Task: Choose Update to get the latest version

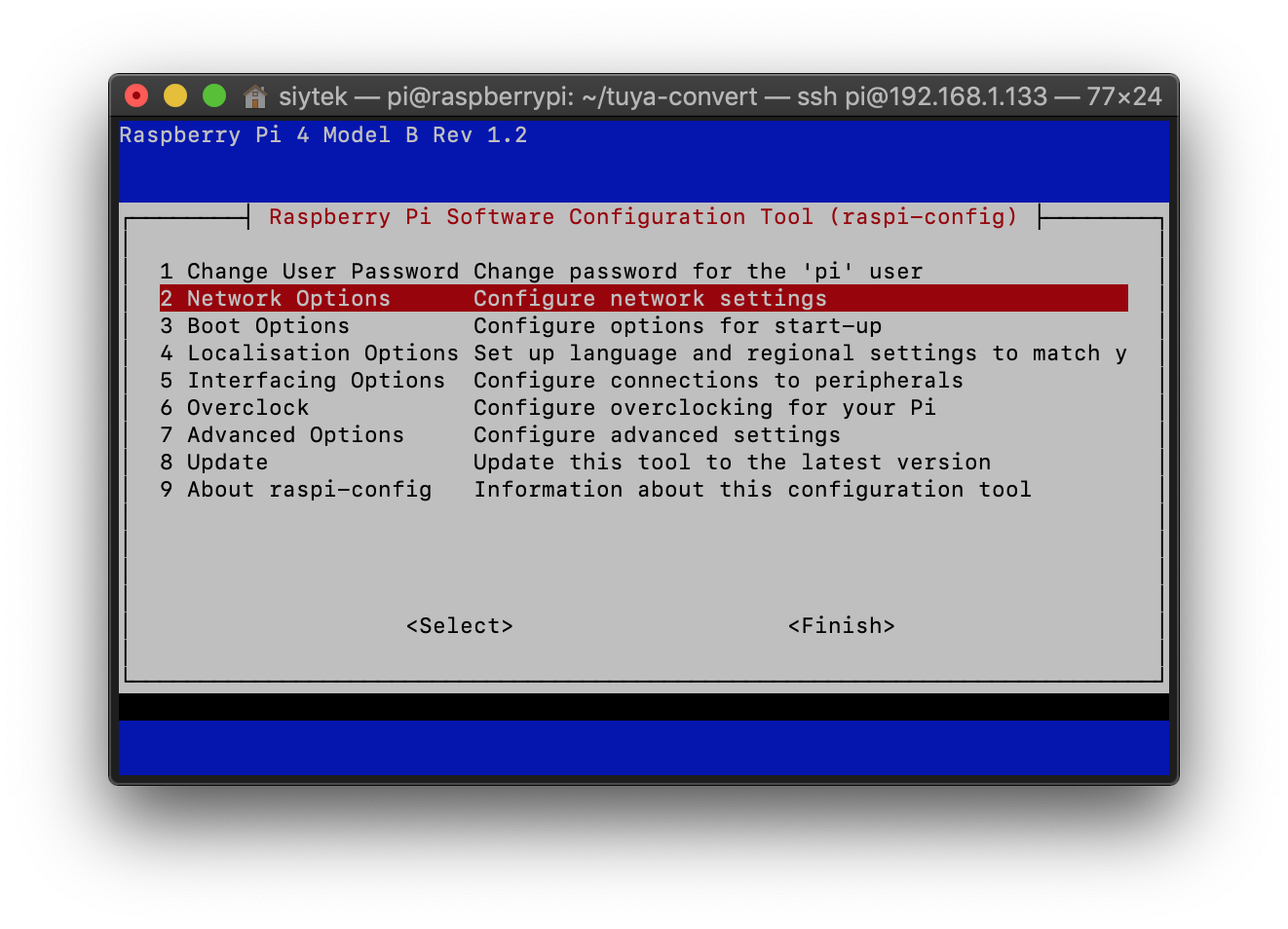Action: (x=227, y=462)
